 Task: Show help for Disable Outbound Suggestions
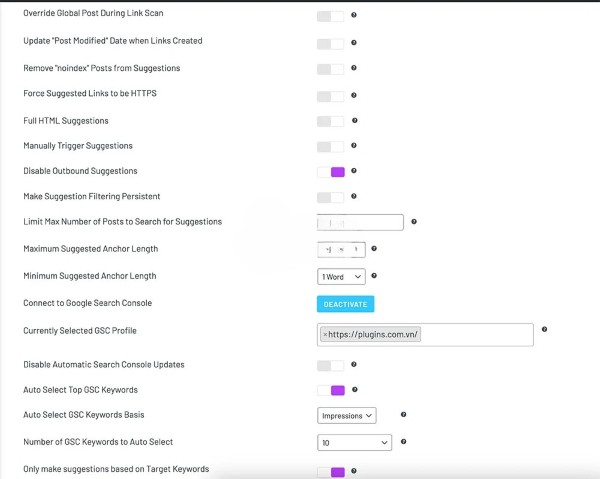(354, 171)
